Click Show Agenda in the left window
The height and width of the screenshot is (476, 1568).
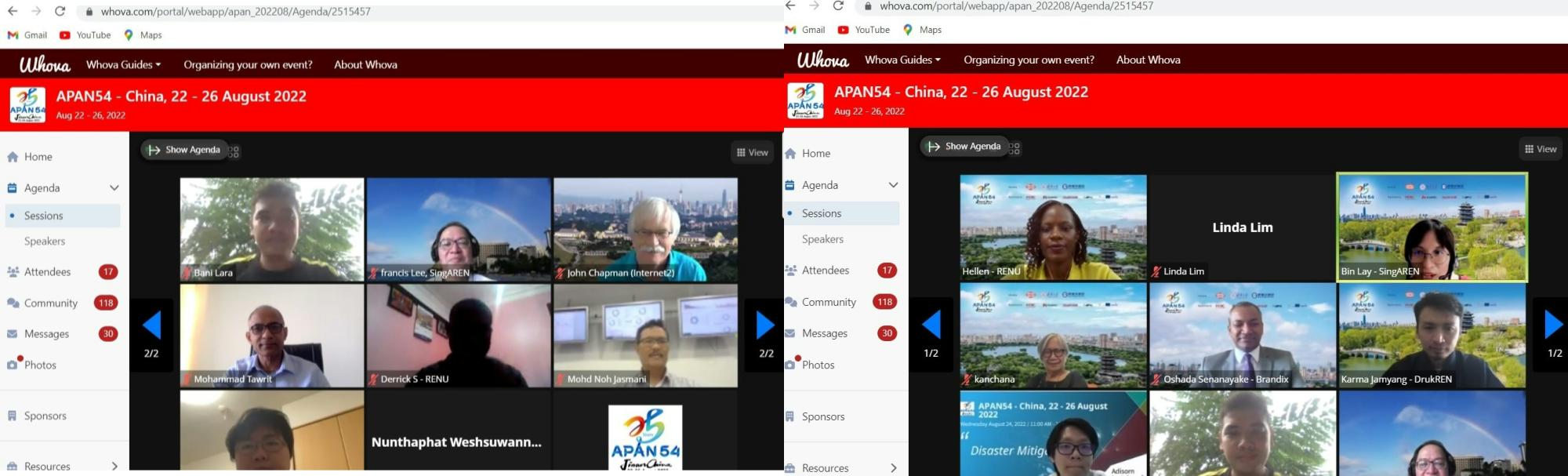click(x=184, y=150)
